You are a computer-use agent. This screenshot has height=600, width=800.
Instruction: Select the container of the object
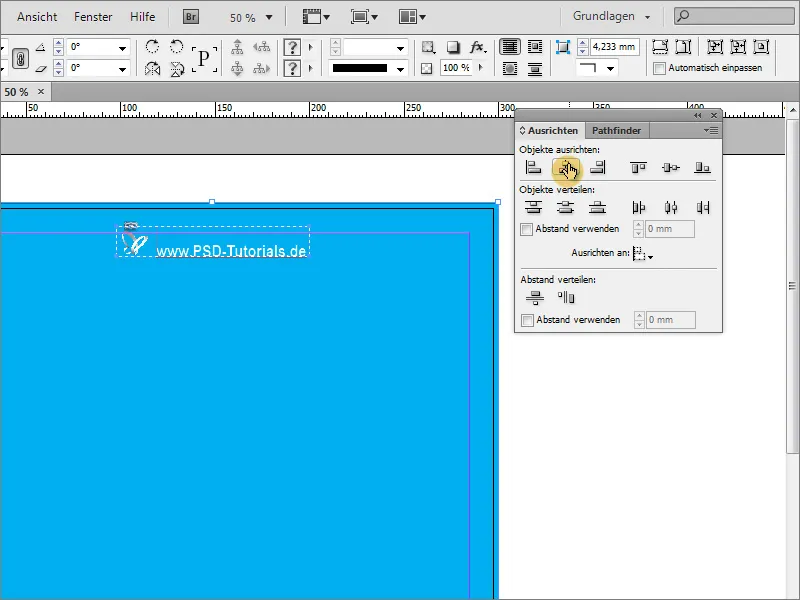click(237, 47)
